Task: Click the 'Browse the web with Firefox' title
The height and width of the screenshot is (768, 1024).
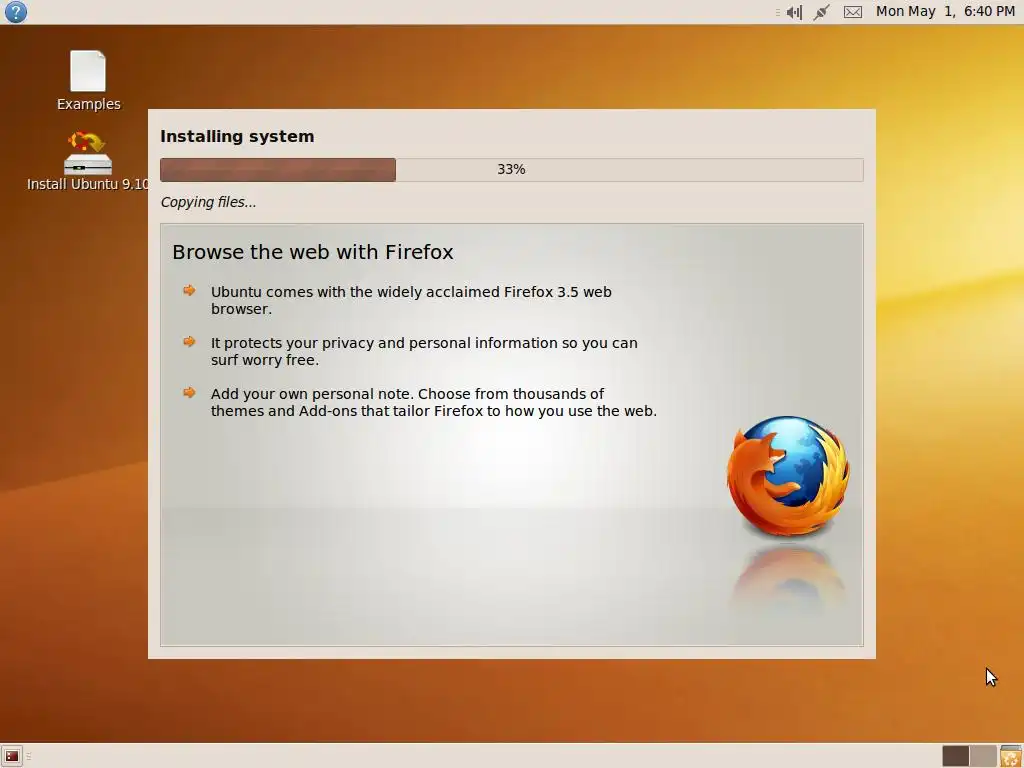Action: click(x=313, y=252)
